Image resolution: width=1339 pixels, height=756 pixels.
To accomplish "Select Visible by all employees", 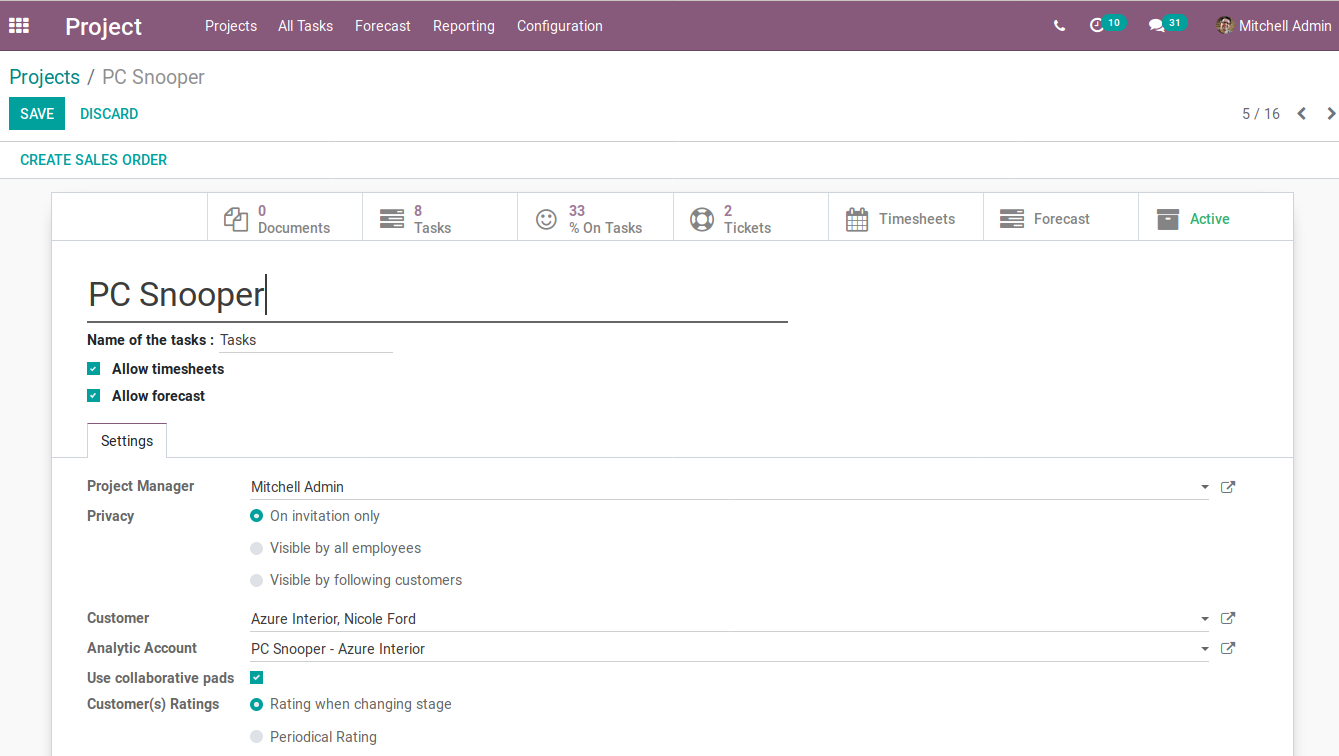I will click(x=257, y=548).
